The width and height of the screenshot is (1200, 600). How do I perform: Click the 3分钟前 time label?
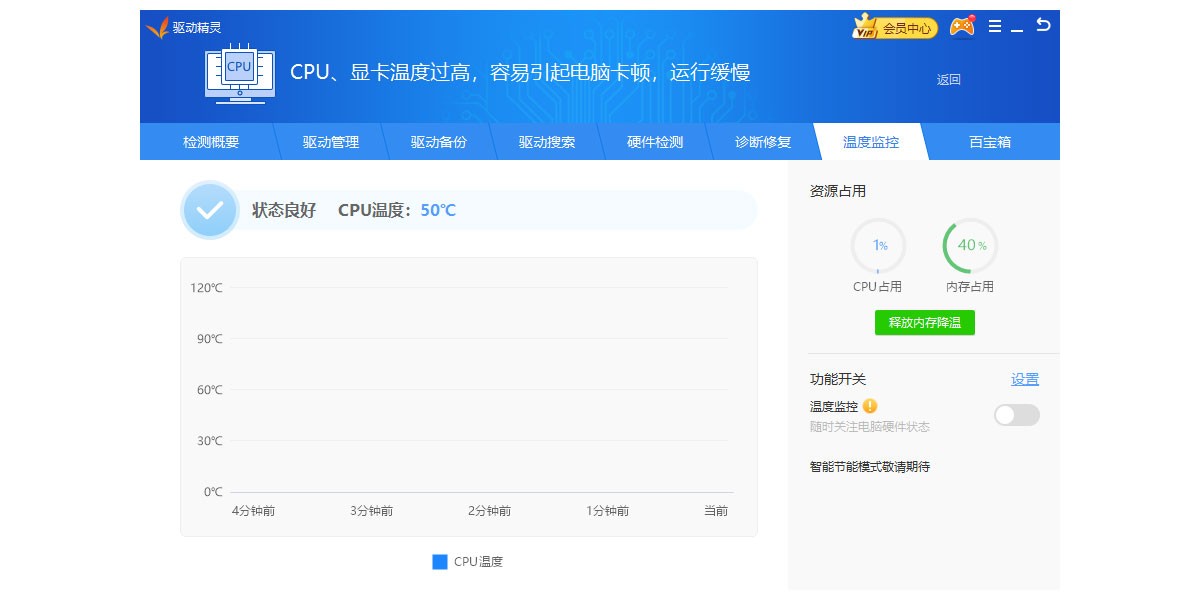click(372, 511)
